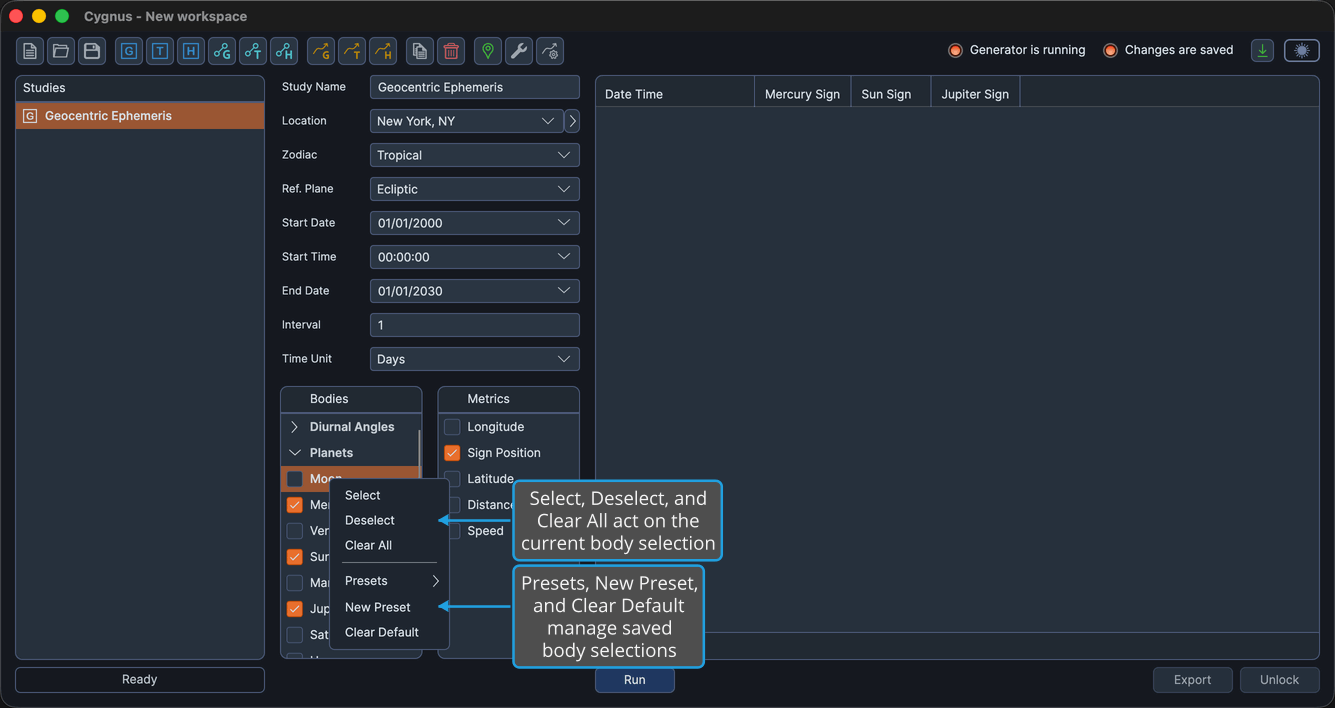Image resolution: width=1335 pixels, height=708 pixels.
Task: Click the Jupiter Sign column header
Action: [x=975, y=94]
